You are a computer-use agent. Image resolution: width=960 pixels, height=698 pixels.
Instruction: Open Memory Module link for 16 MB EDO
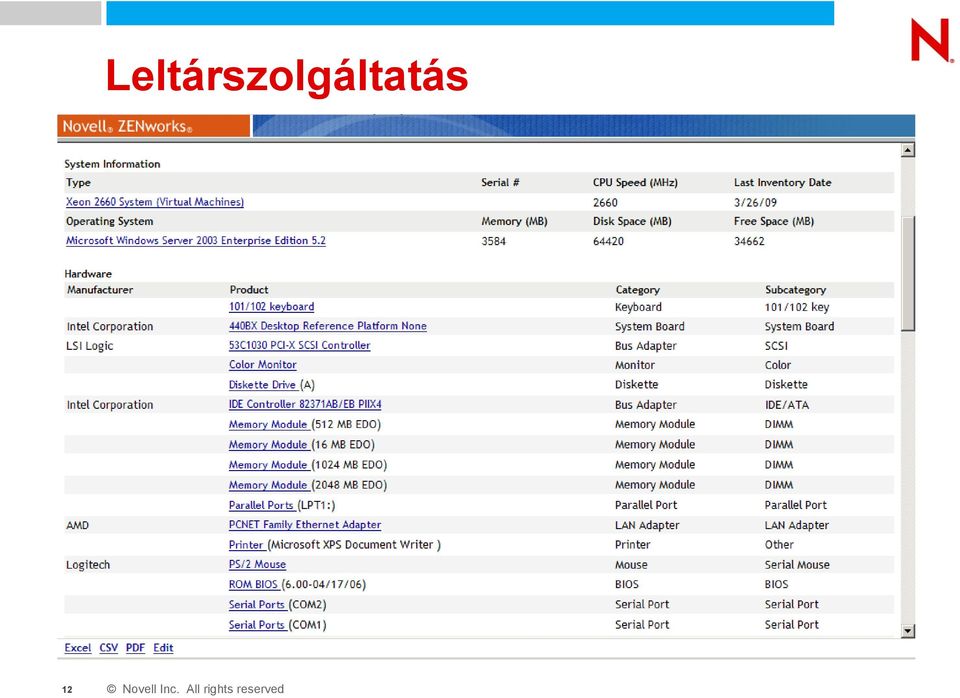tap(268, 445)
